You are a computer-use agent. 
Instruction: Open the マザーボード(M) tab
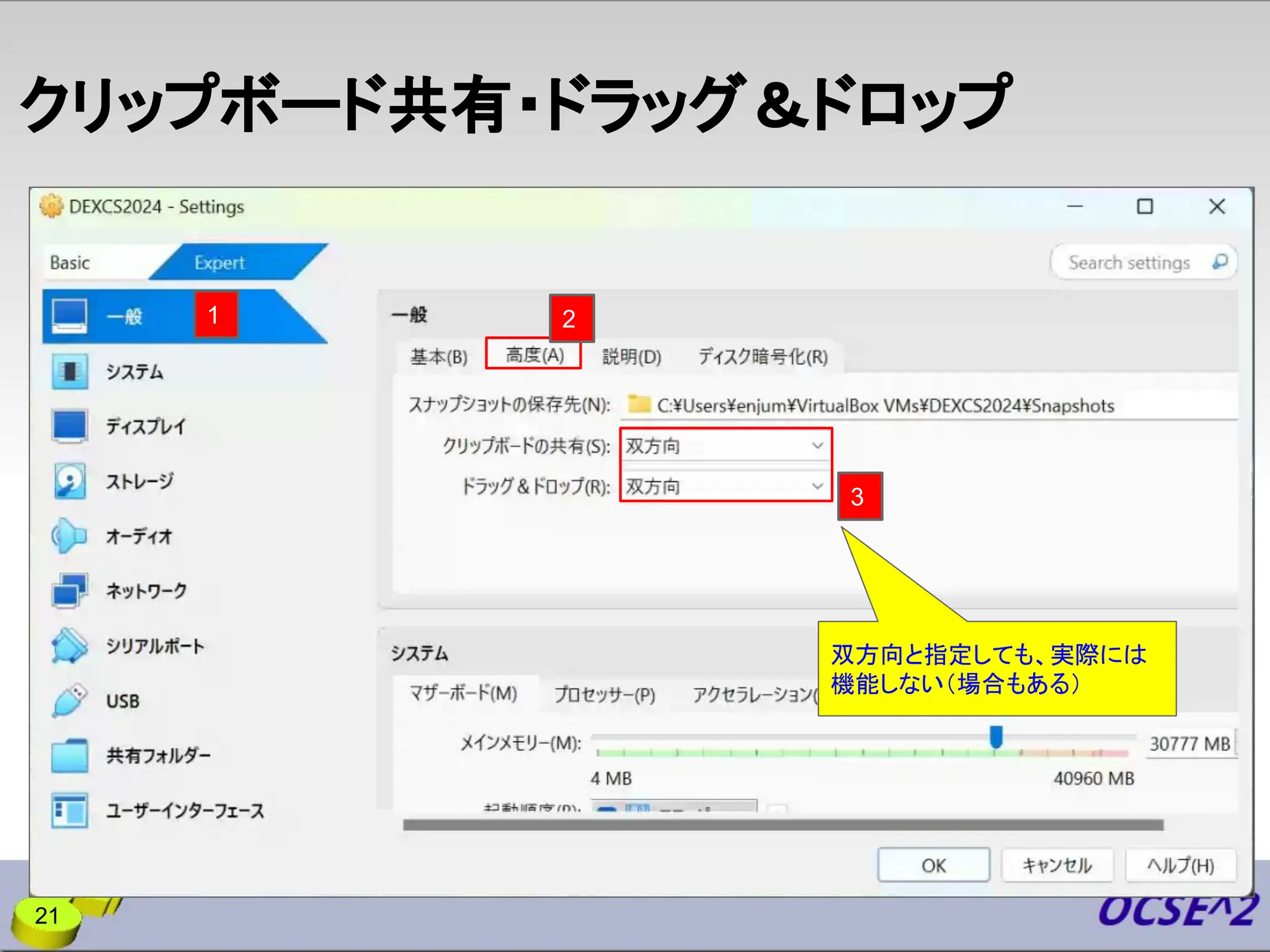coord(464,694)
